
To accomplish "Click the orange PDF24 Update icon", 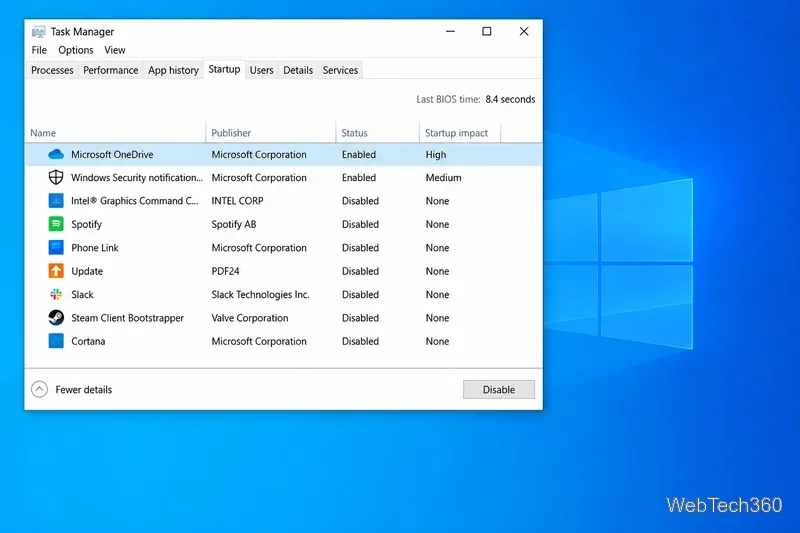I will click(x=56, y=271).
